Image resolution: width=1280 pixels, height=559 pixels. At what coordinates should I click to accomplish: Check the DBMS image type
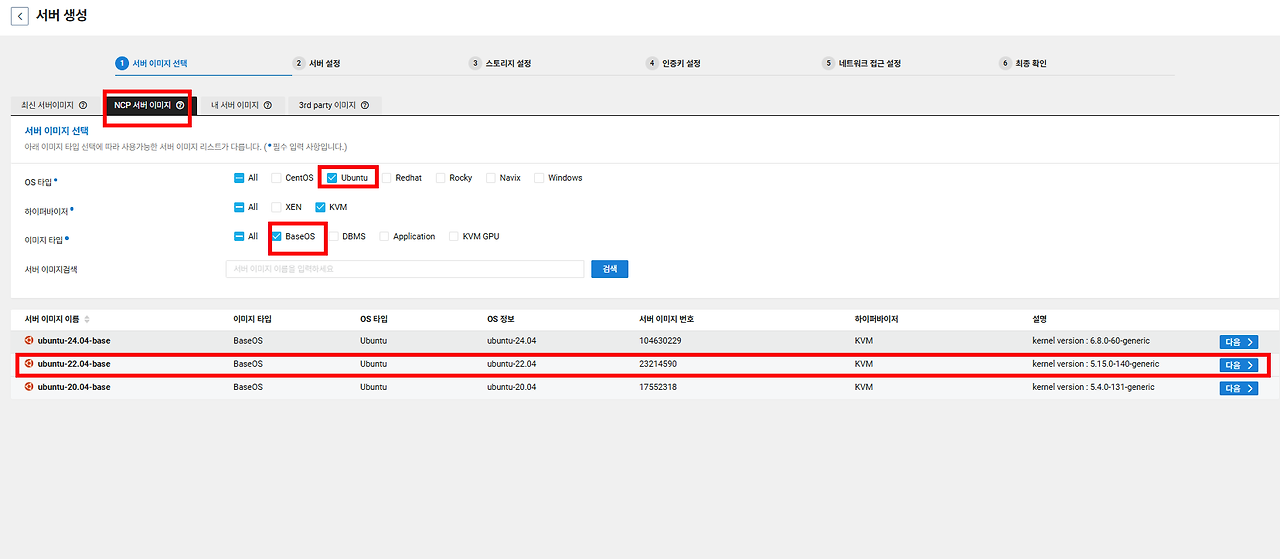pyautogui.click(x=333, y=236)
